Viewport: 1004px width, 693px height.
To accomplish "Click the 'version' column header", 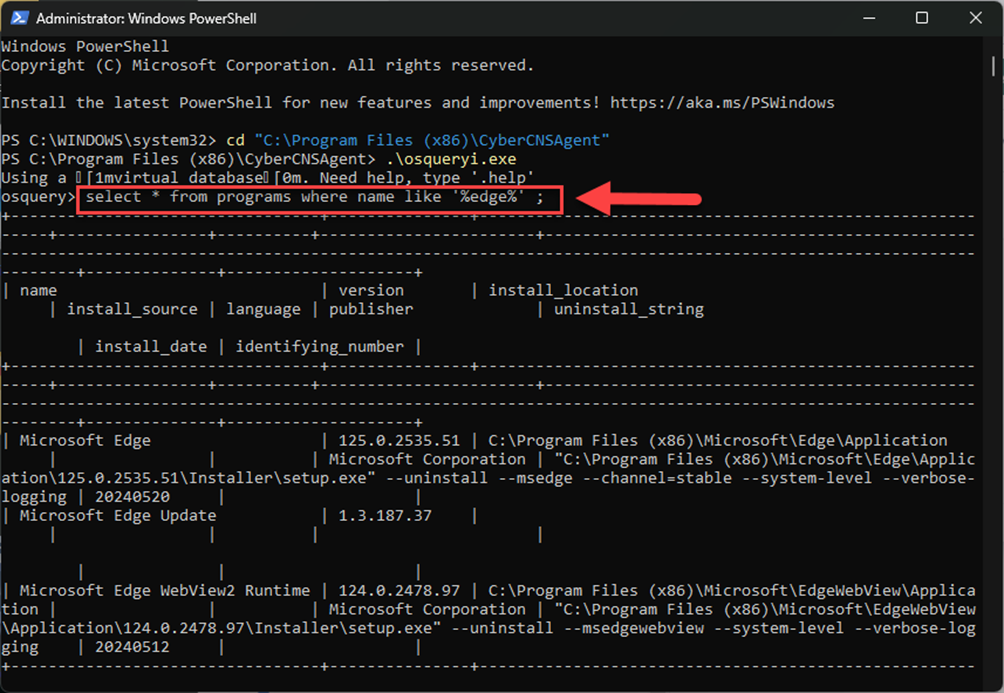I will tap(371, 290).
